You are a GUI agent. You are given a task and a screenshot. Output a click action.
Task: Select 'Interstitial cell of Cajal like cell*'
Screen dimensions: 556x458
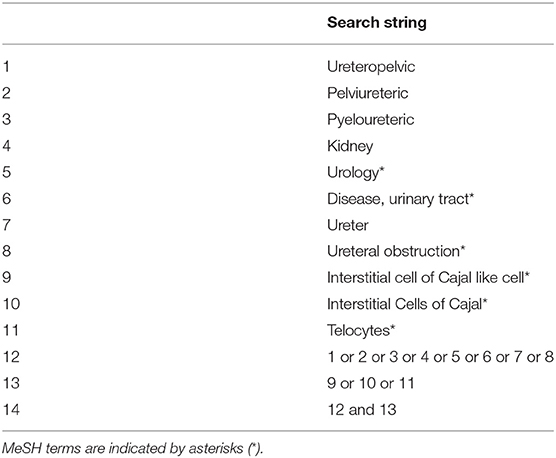[x=428, y=278]
